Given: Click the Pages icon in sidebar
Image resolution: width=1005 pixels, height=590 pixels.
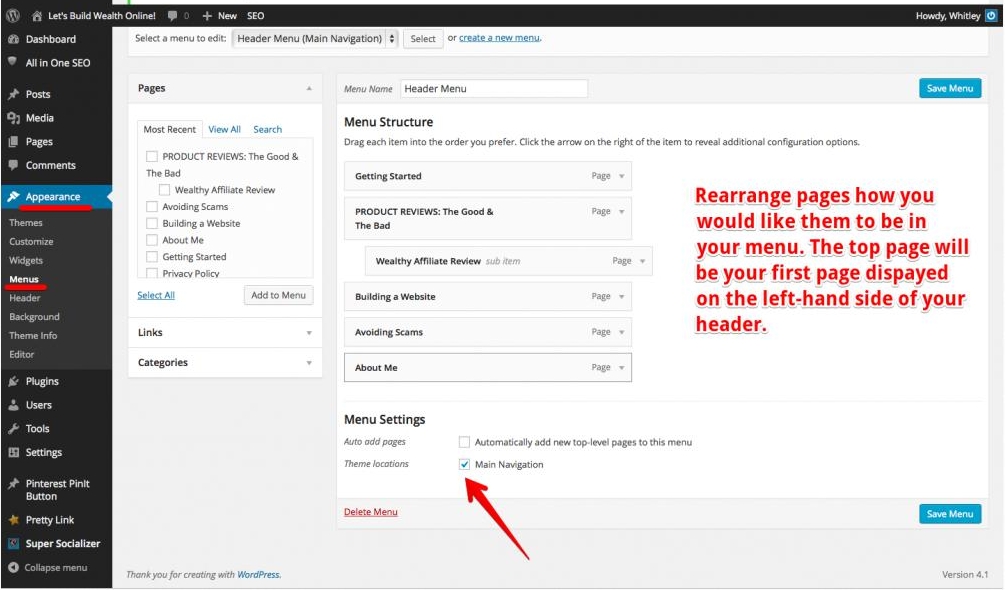Looking at the screenshot, I should [x=13, y=142].
